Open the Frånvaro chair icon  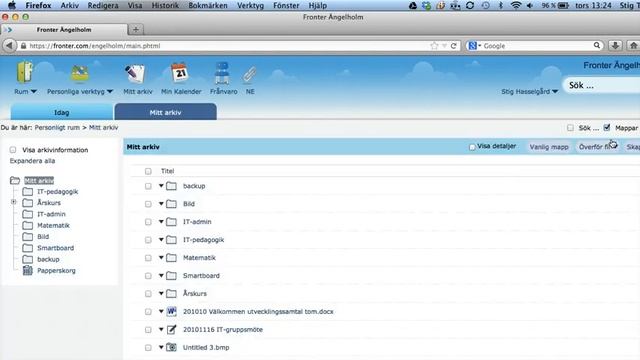pyautogui.click(x=222, y=73)
